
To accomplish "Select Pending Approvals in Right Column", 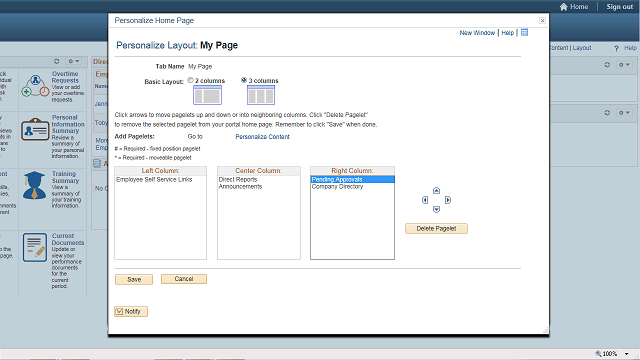I will tap(352, 180).
